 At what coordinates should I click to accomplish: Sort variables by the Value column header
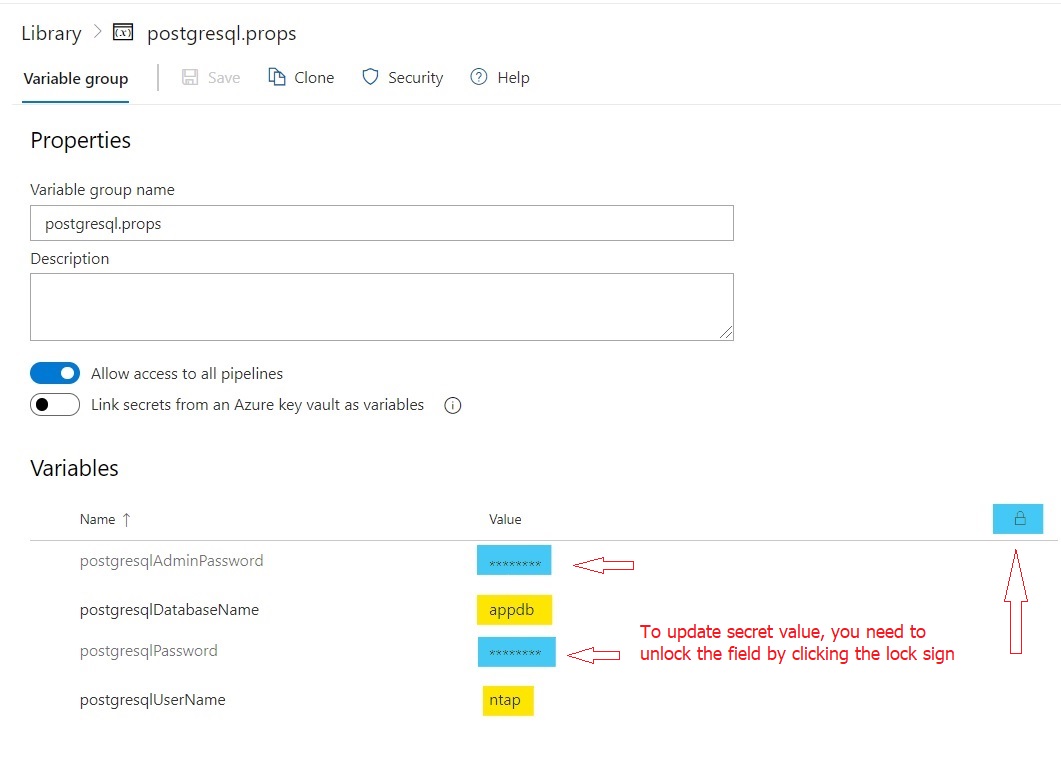pyautogui.click(x=505, y=519)
